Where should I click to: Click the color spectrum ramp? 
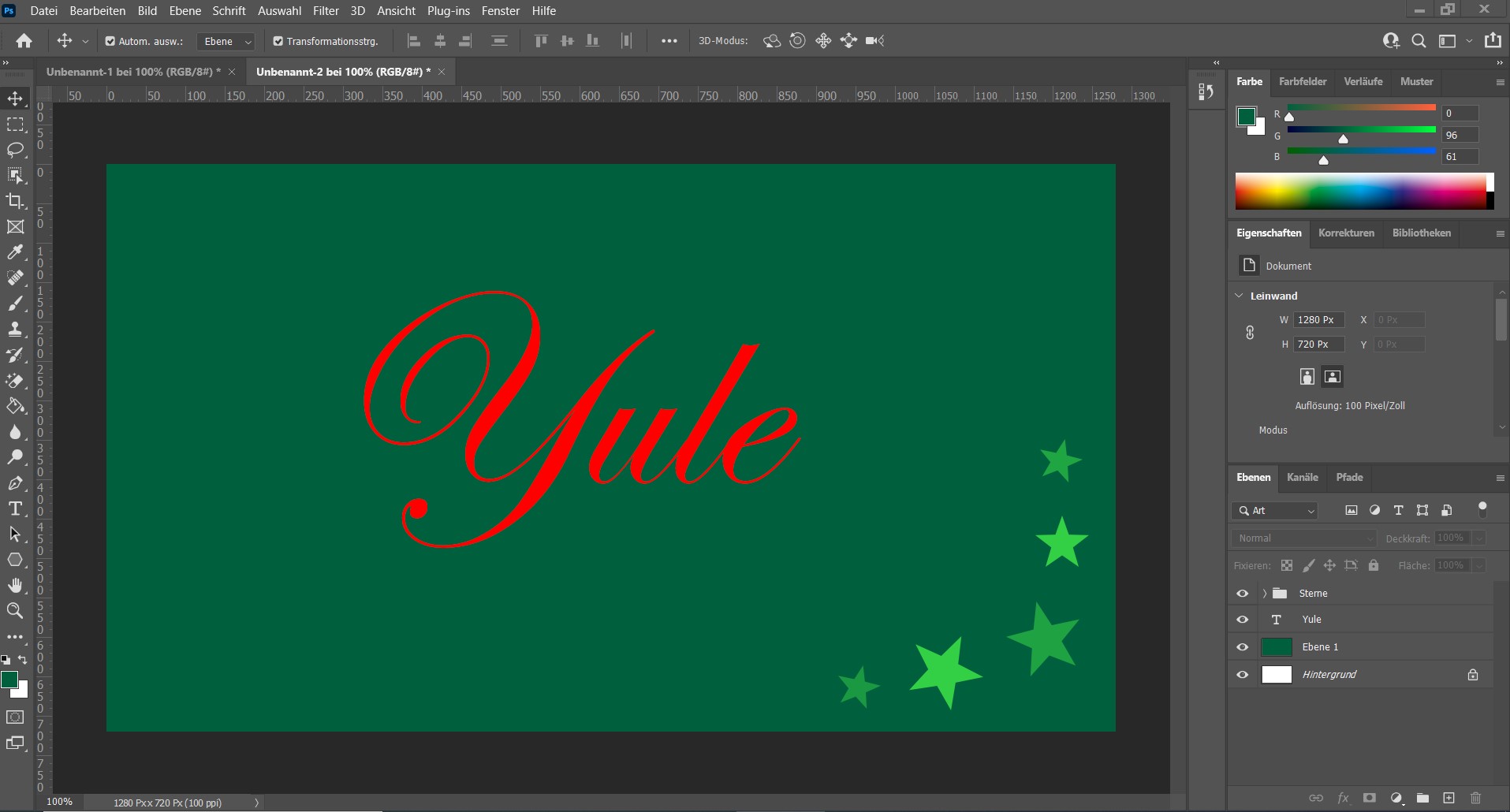[1362, 192]
